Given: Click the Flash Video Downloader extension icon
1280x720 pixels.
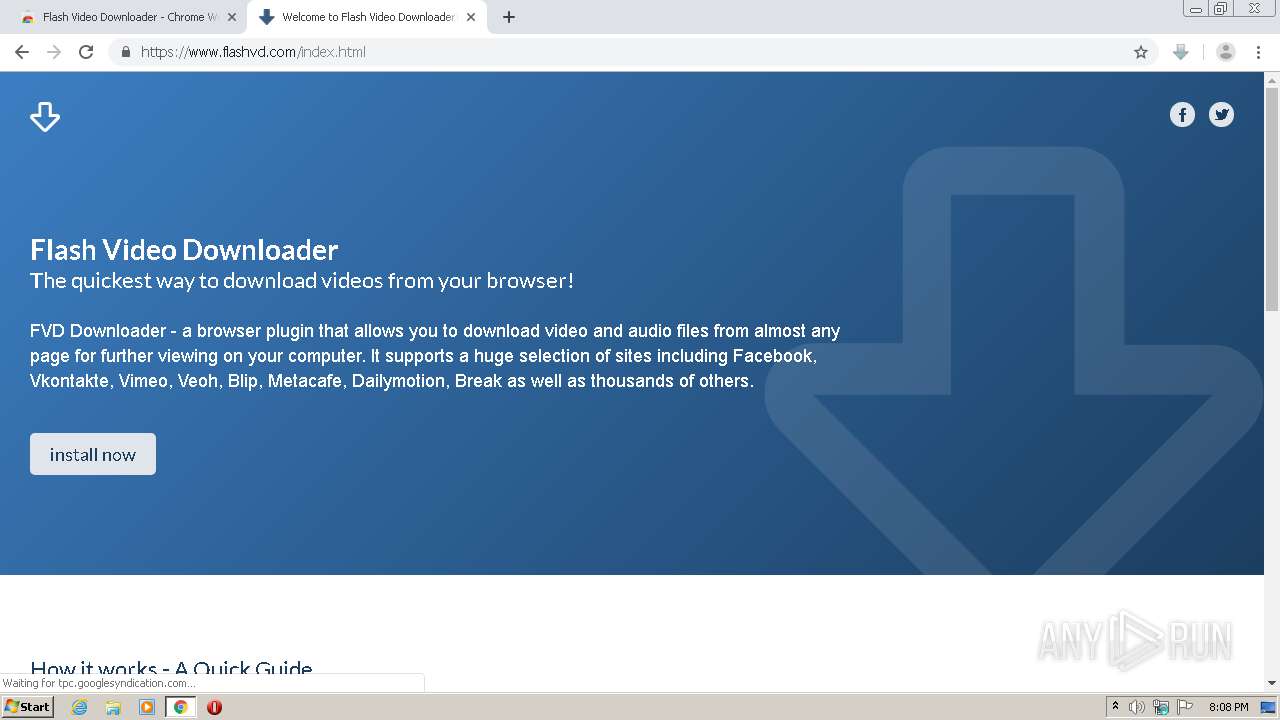Looking at the screenshot, I should coord(1181,52).
